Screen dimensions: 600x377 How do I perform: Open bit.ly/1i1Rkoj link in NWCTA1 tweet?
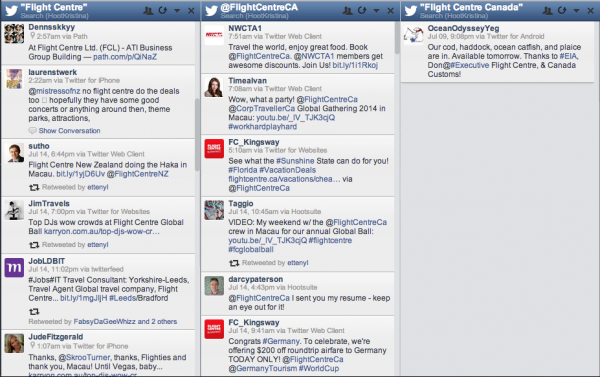click(x=355, y=65)
